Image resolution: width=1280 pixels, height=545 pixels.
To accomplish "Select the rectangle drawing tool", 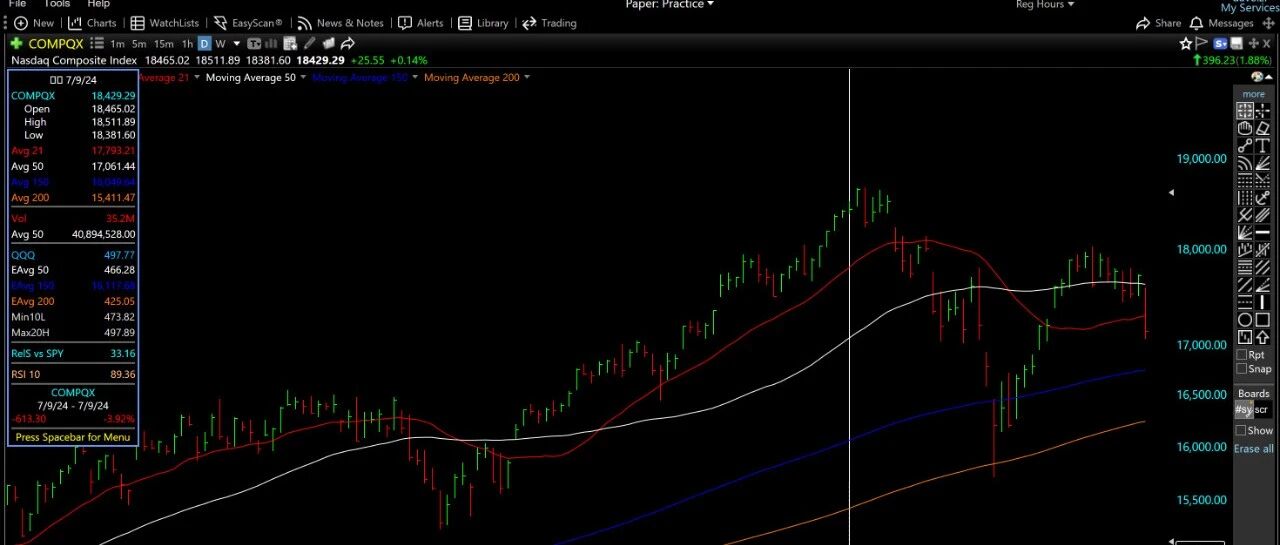I will tap(1263, 319).
